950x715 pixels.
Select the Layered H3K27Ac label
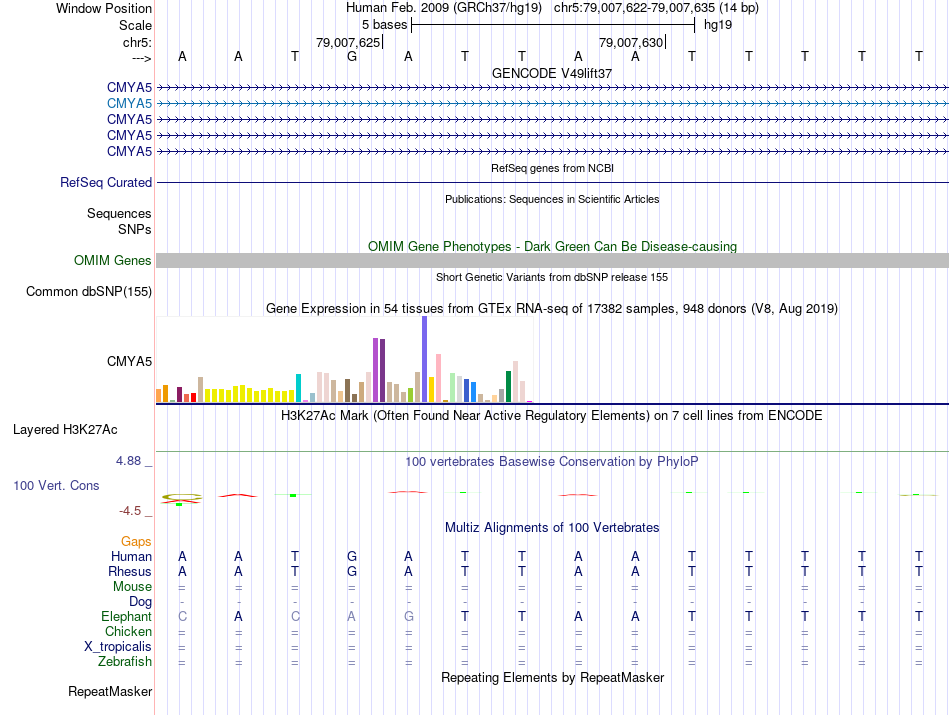click(x=65, y=430)
